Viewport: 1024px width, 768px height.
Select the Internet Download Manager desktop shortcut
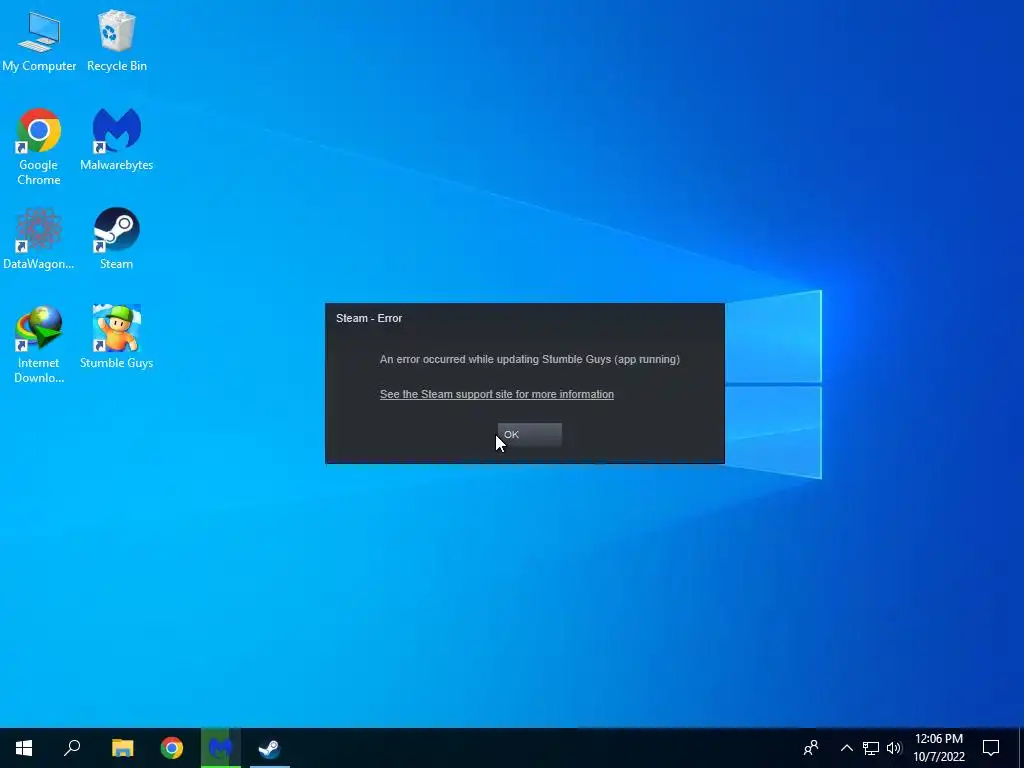coord(39,344)
